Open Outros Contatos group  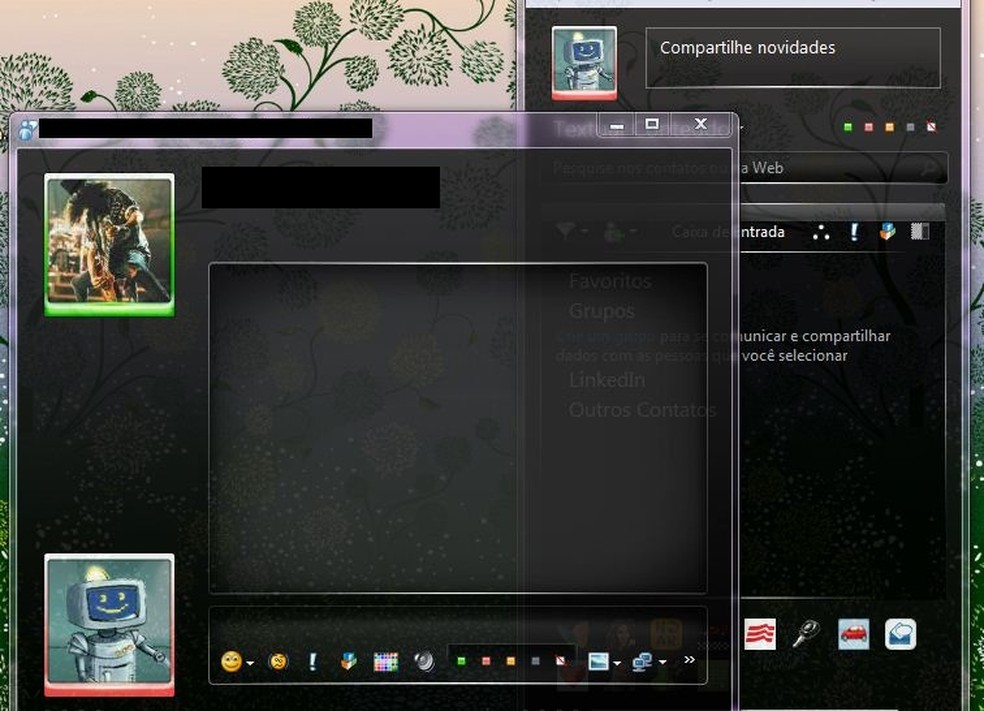[643, 410]
